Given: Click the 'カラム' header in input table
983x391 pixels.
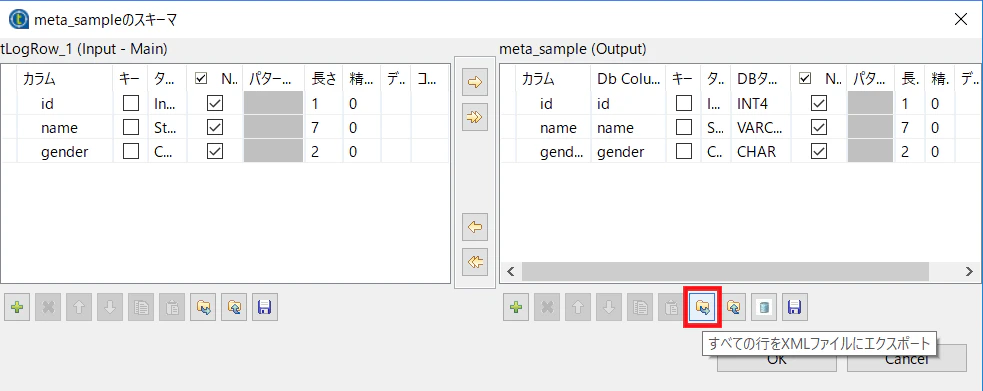Looking at the screenshot, I should (65, 79).
